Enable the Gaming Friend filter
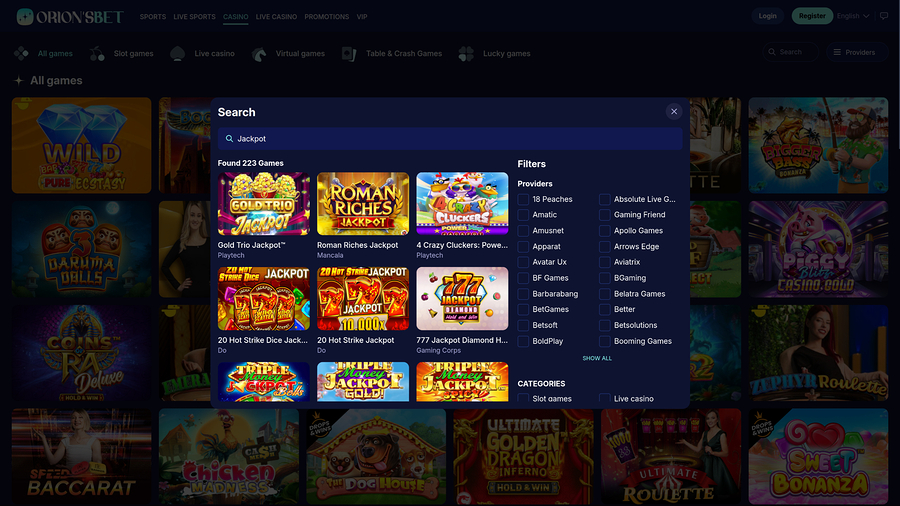 pyautogui.click(x=604, y=215)
